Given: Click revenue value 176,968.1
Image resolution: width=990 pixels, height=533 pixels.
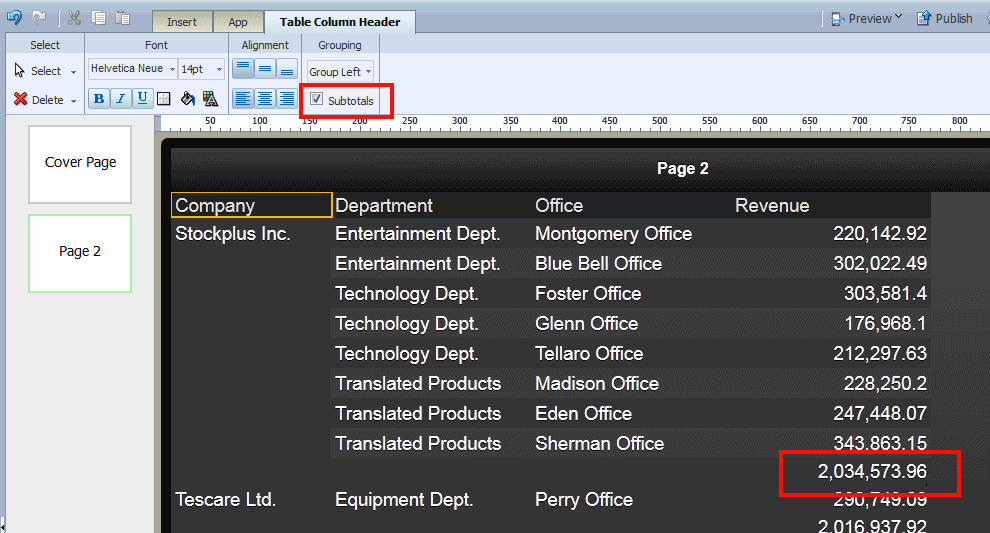Looking at the screenshot, I should (x=885, y=323).
